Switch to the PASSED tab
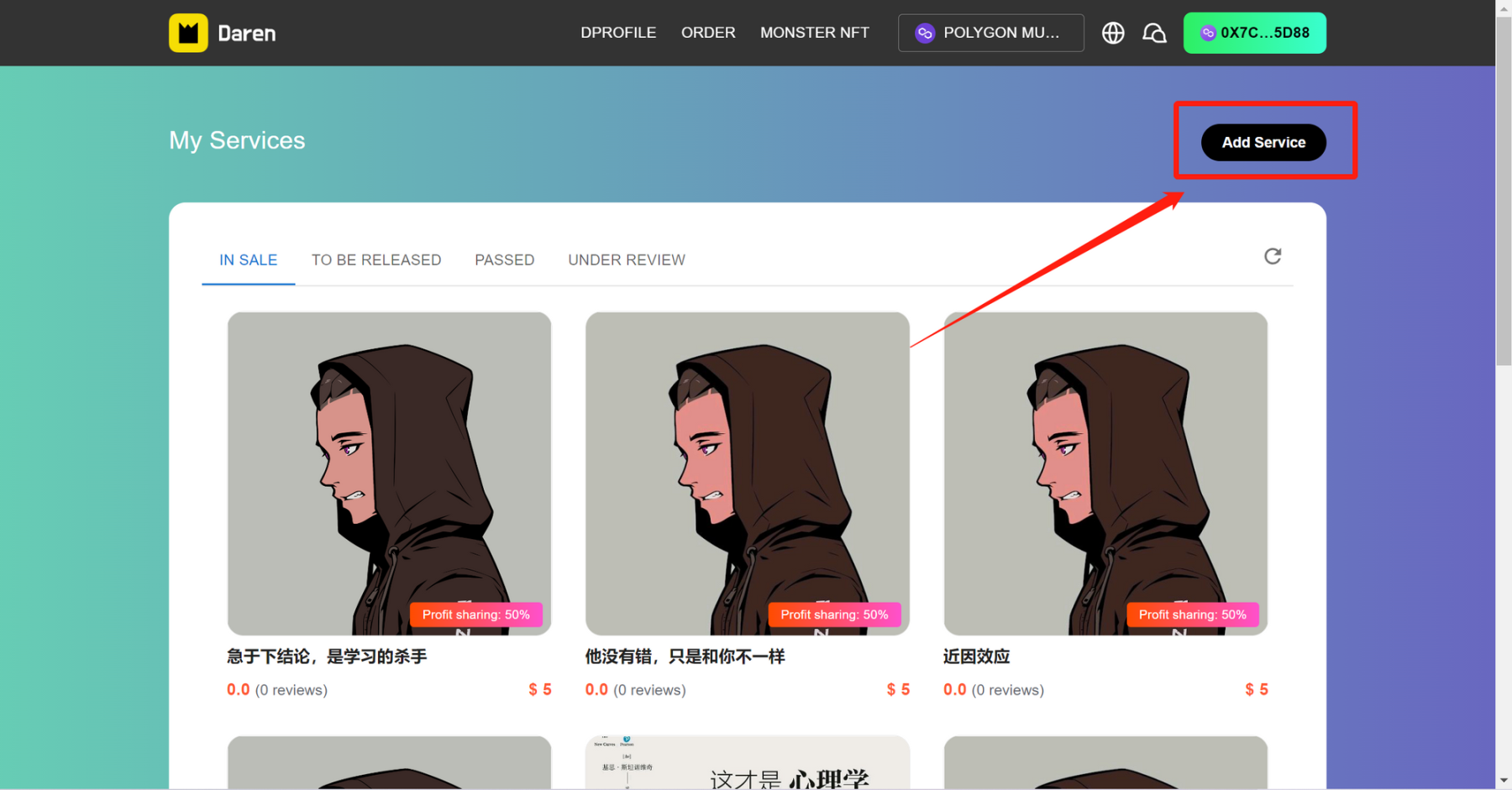This screenshot has width=1512, height=790. tap(504, 260)
